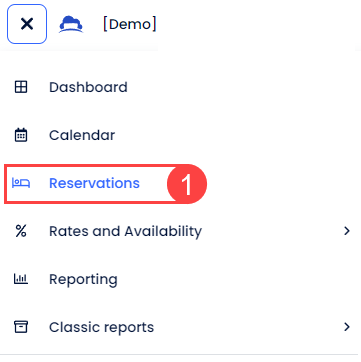Click the Reporting bar chart icon

(21, 279)
